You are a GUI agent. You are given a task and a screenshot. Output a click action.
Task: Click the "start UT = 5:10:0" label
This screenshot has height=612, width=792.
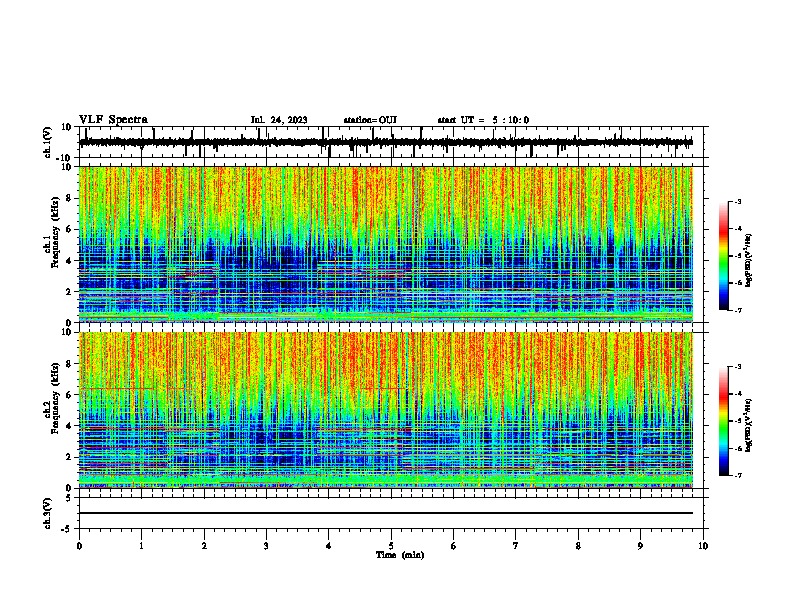(483, 120)
